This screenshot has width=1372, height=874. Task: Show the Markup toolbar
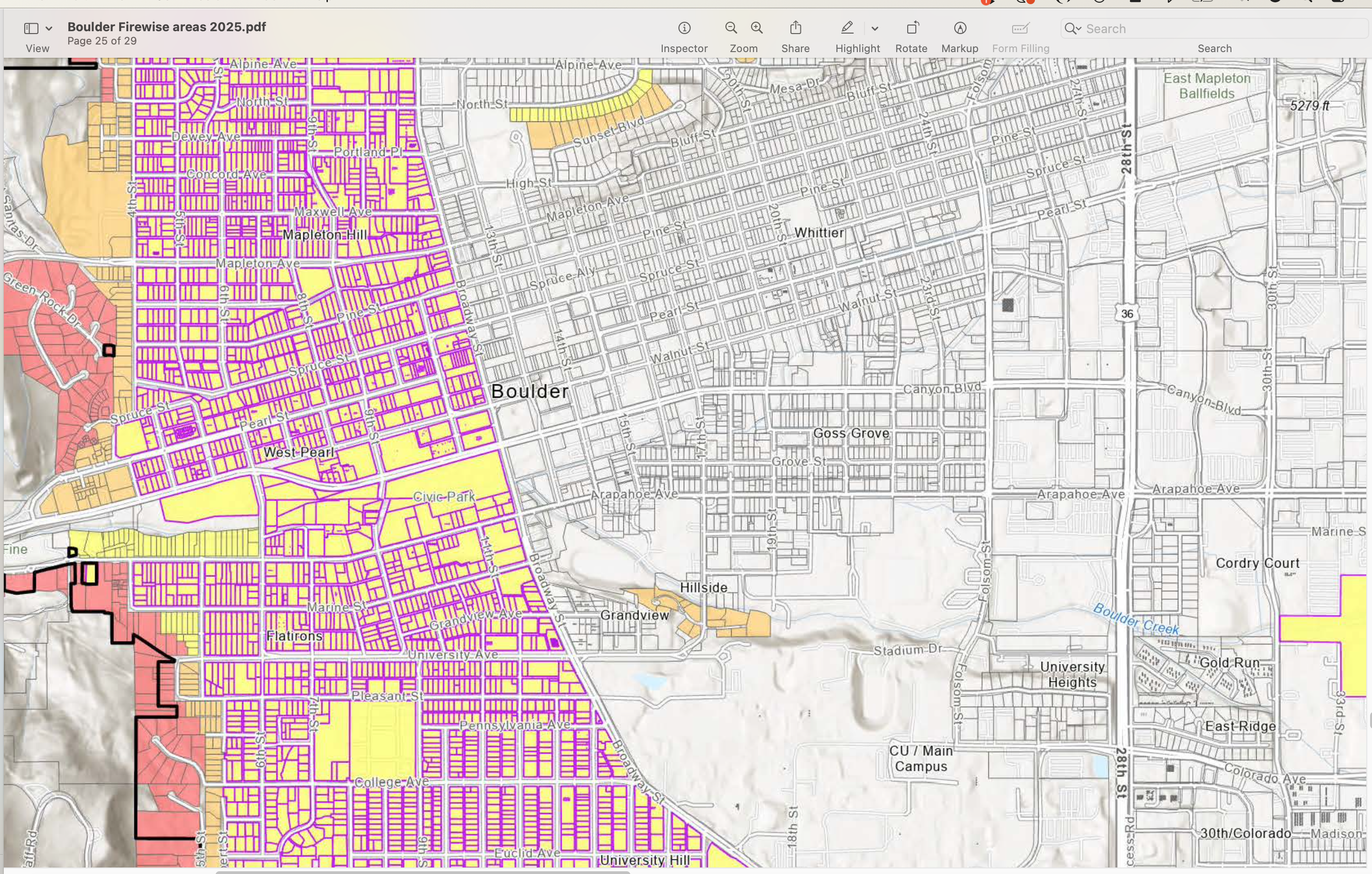pyautogui.click(x=960, y=28)
